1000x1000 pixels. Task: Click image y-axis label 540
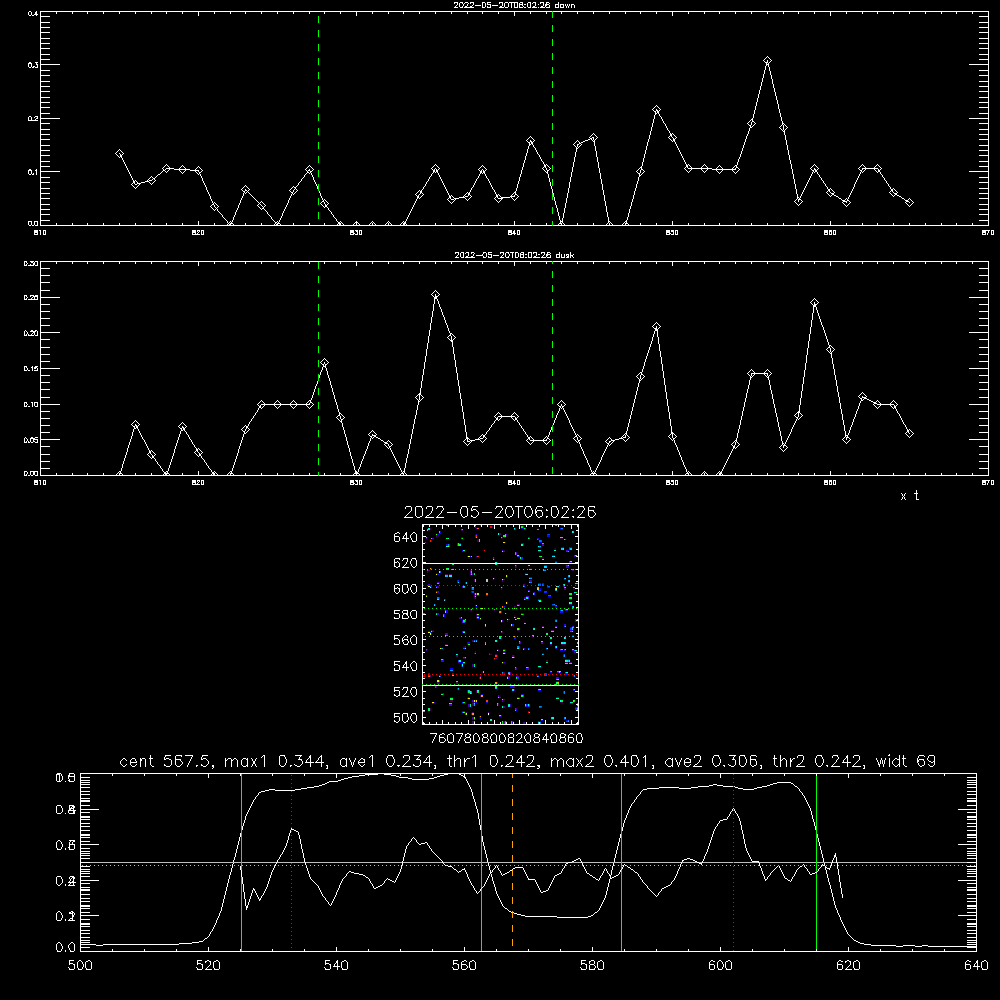pos(406,666)
